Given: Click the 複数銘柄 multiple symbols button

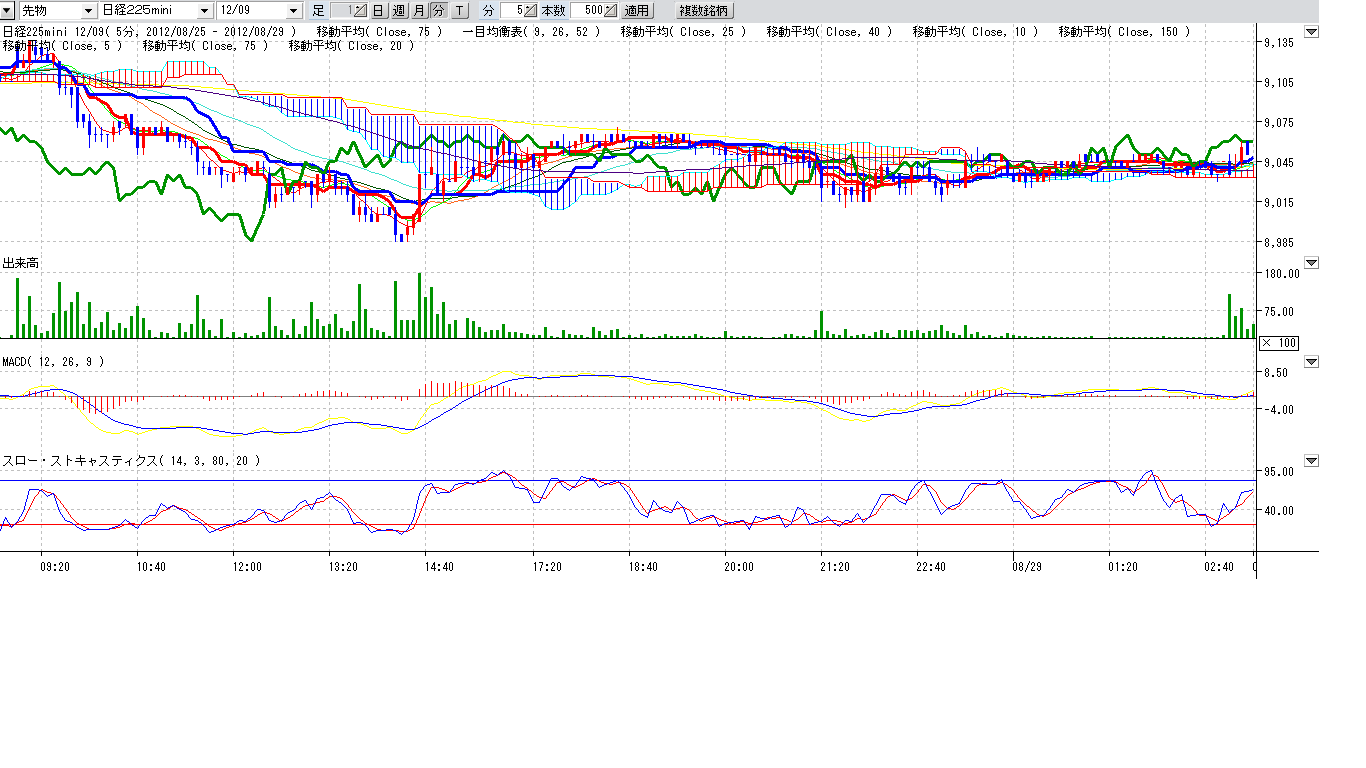Looking at the screenshot, I should tap(705, 10).
